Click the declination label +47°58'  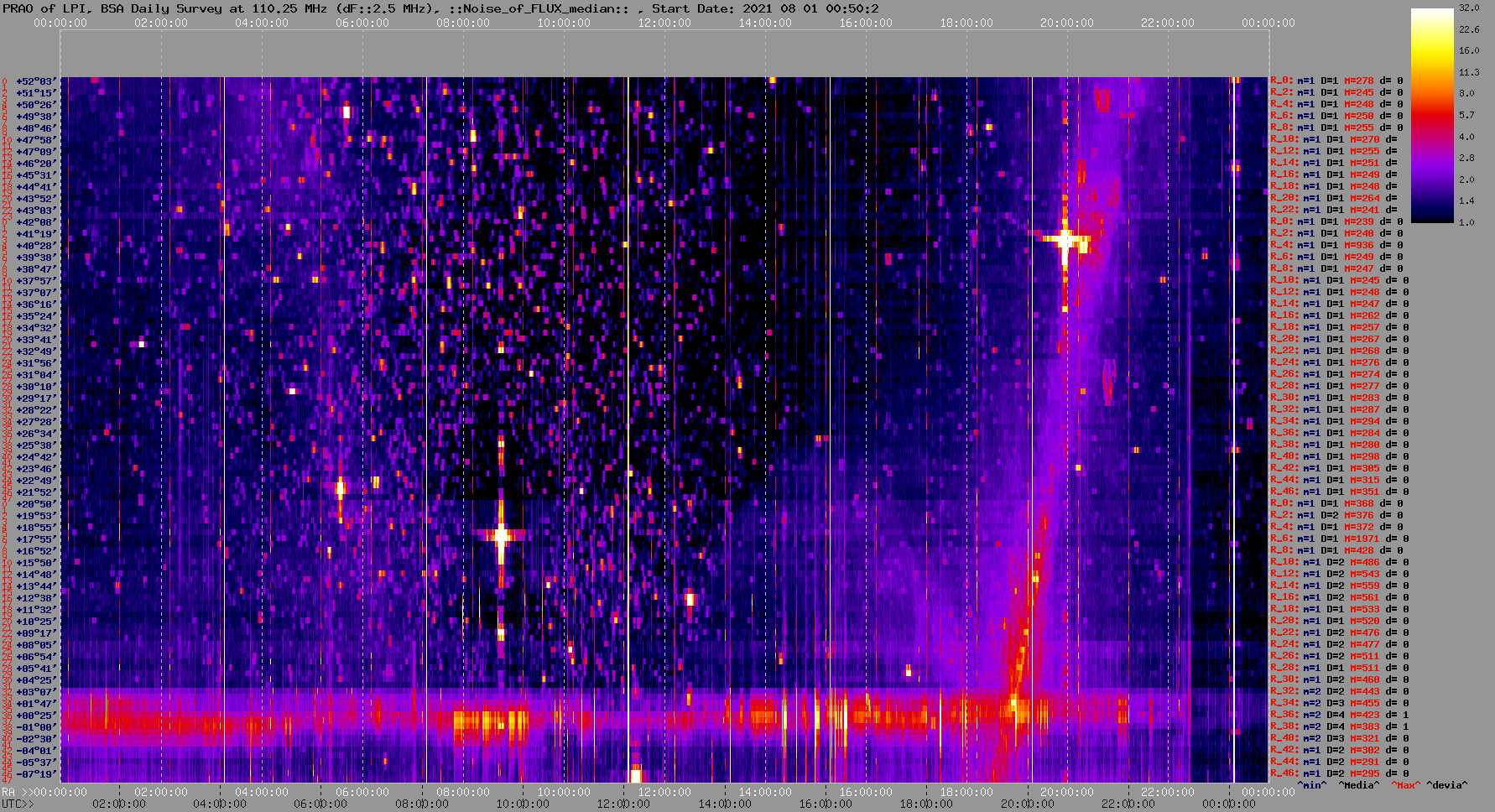[35, 140]
